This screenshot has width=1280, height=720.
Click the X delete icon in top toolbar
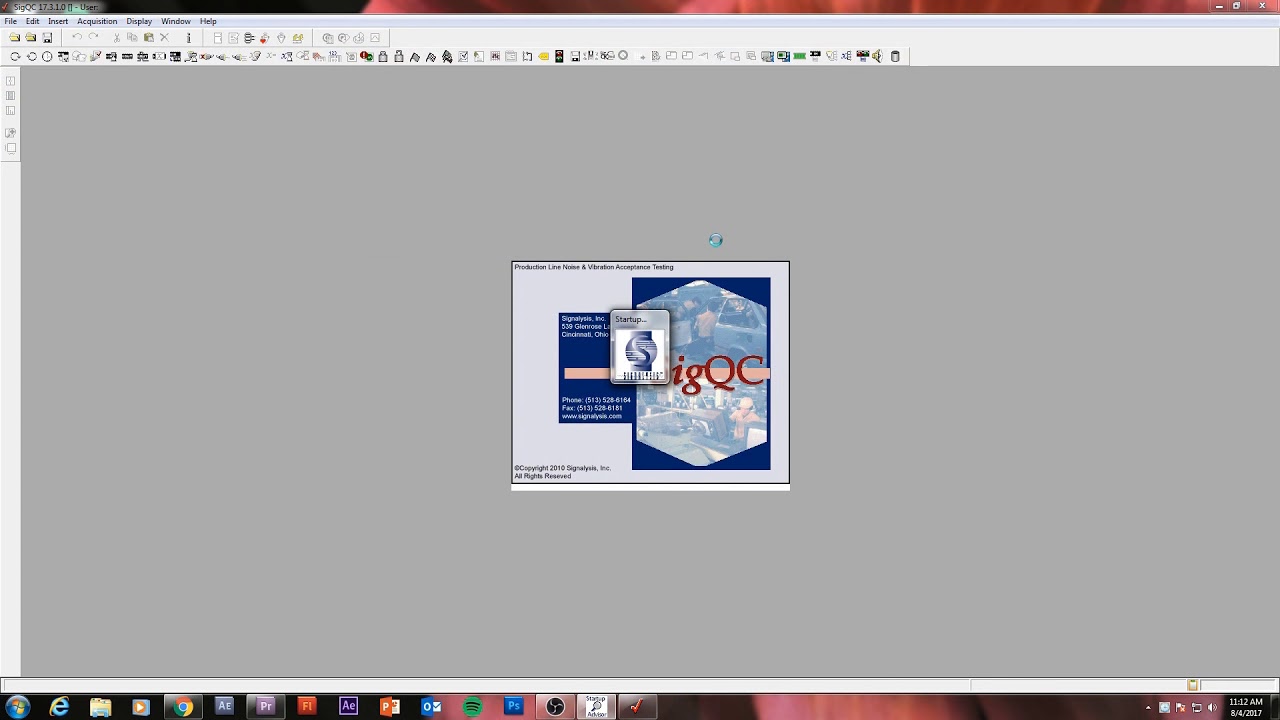(x=164, y=38)
